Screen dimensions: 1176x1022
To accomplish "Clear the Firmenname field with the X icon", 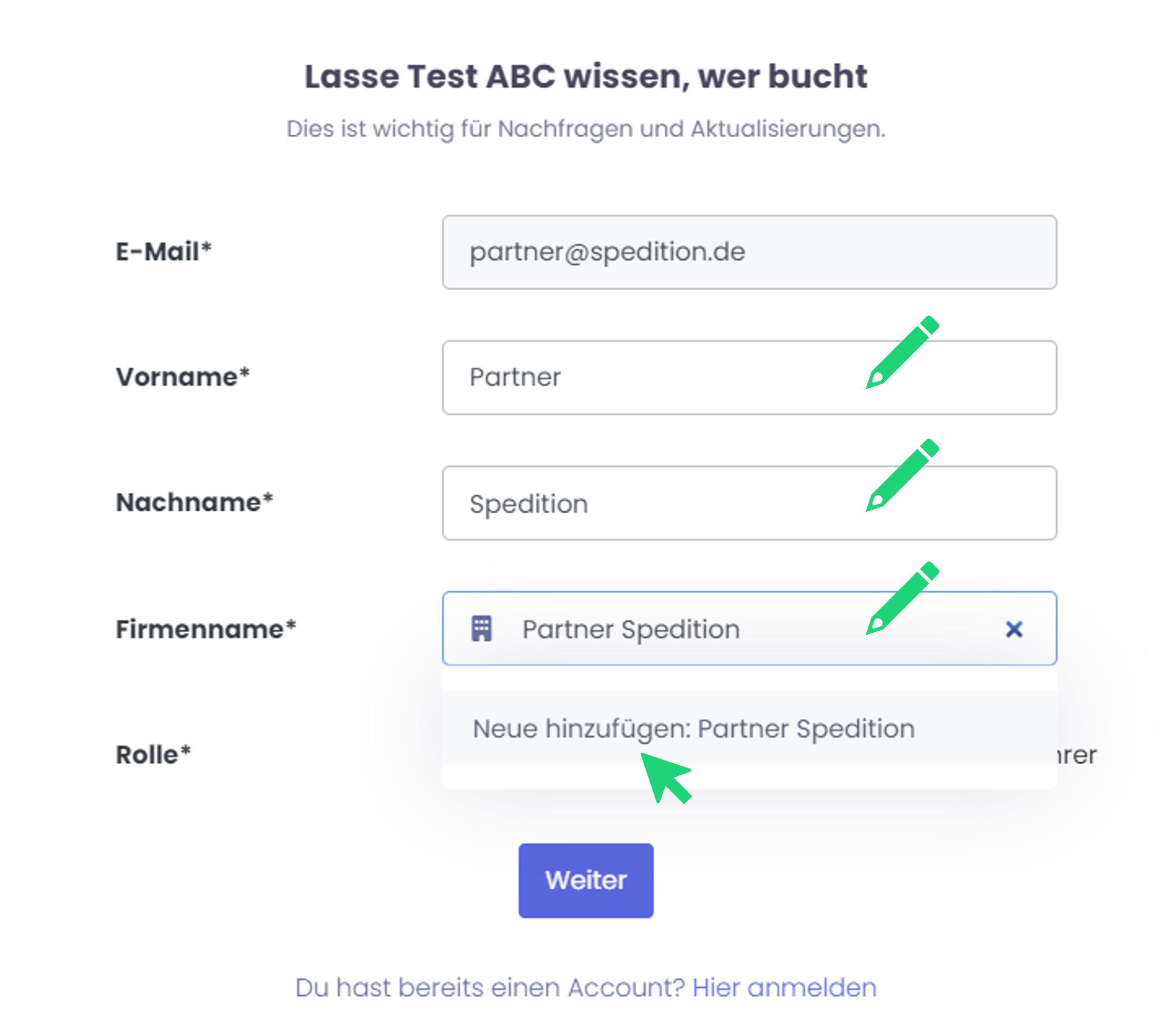I will (1013, 629).
